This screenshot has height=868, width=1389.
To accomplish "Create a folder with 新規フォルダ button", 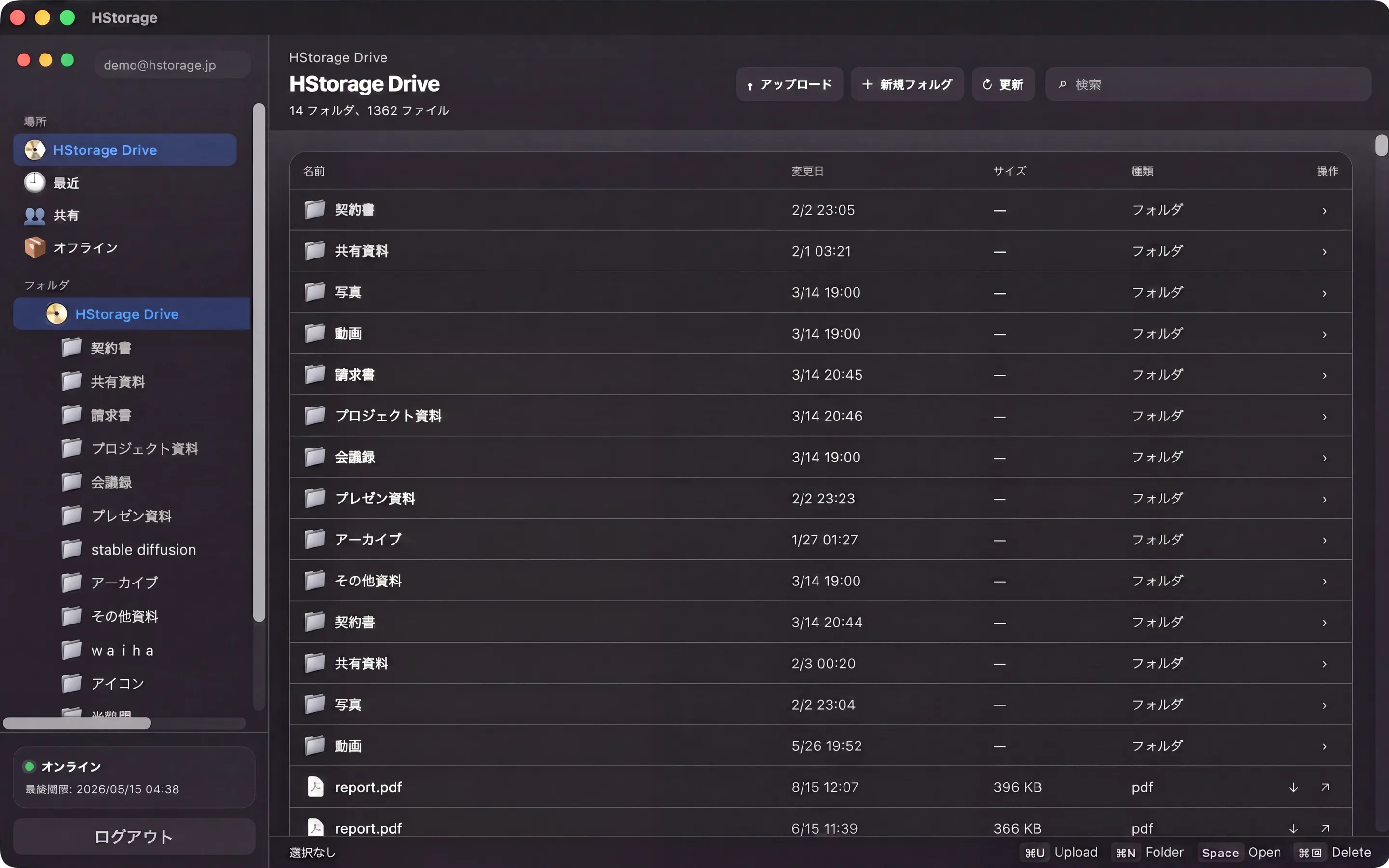I will click(907, 84).
